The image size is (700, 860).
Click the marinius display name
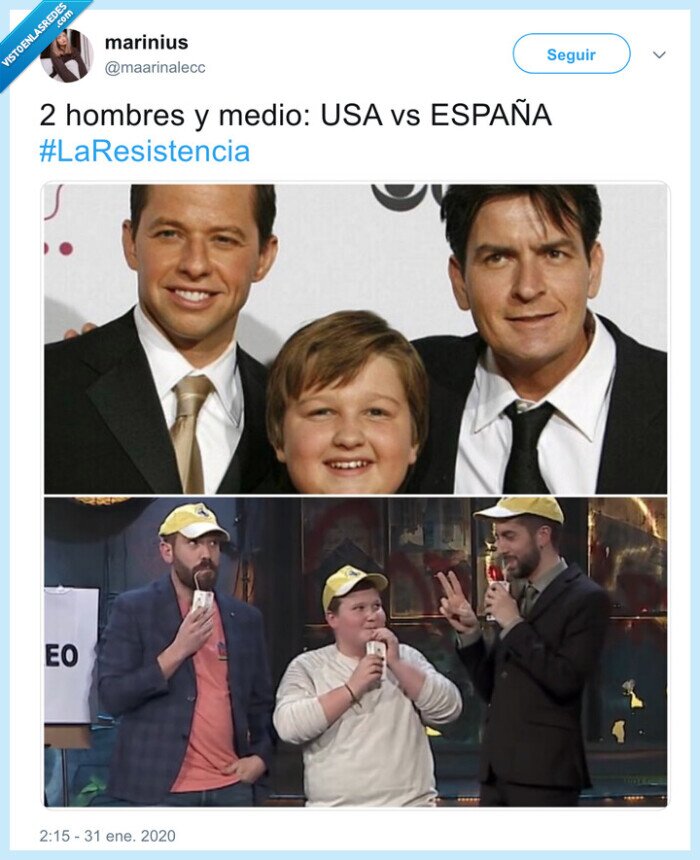146,42
